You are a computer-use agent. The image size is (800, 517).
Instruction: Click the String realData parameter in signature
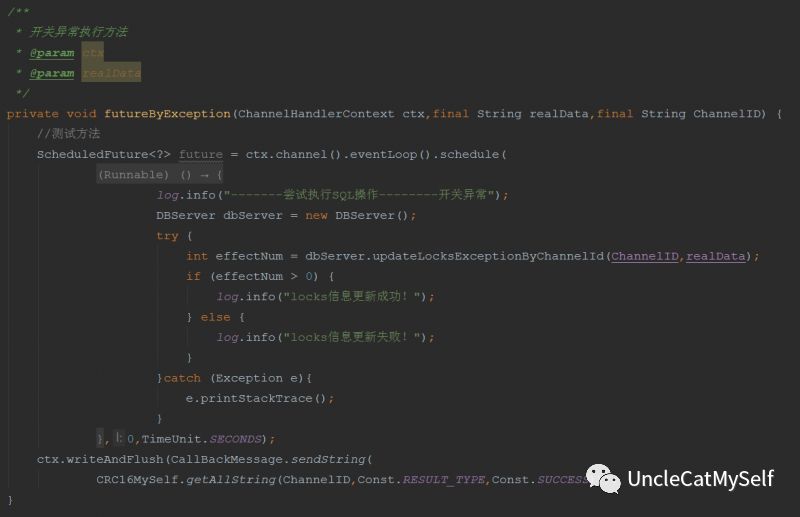[x=533, y=114]
